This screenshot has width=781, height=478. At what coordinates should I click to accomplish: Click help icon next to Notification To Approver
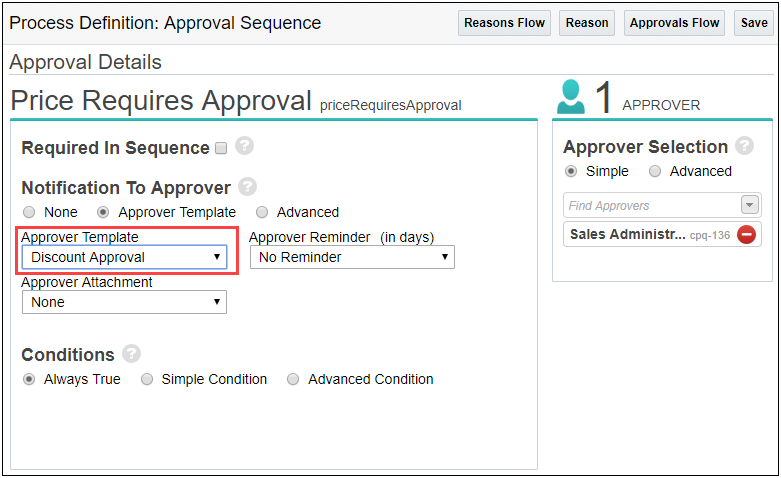[247, 187]
